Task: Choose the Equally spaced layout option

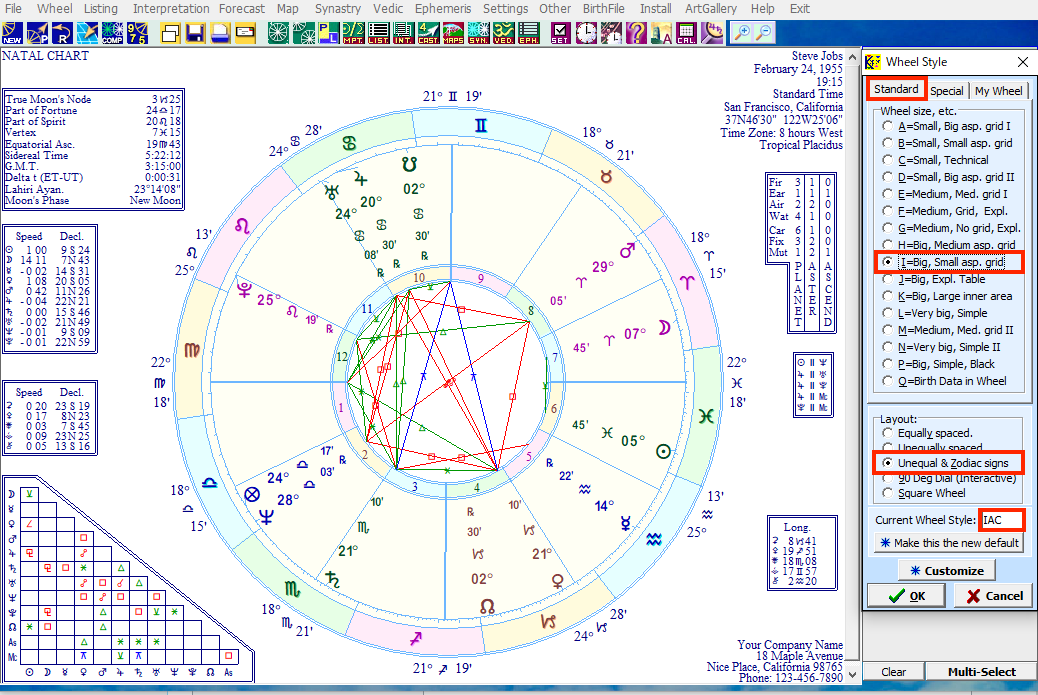Action: (927, 433)
